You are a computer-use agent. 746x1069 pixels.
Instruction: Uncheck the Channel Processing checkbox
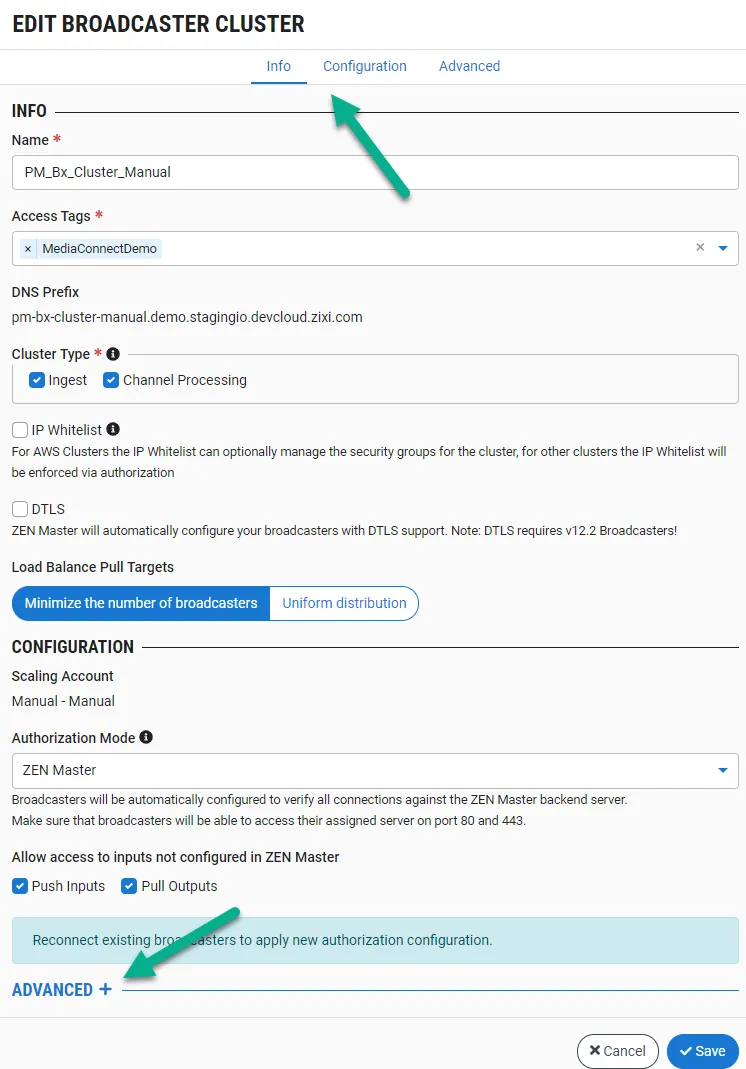click(111, 380)
